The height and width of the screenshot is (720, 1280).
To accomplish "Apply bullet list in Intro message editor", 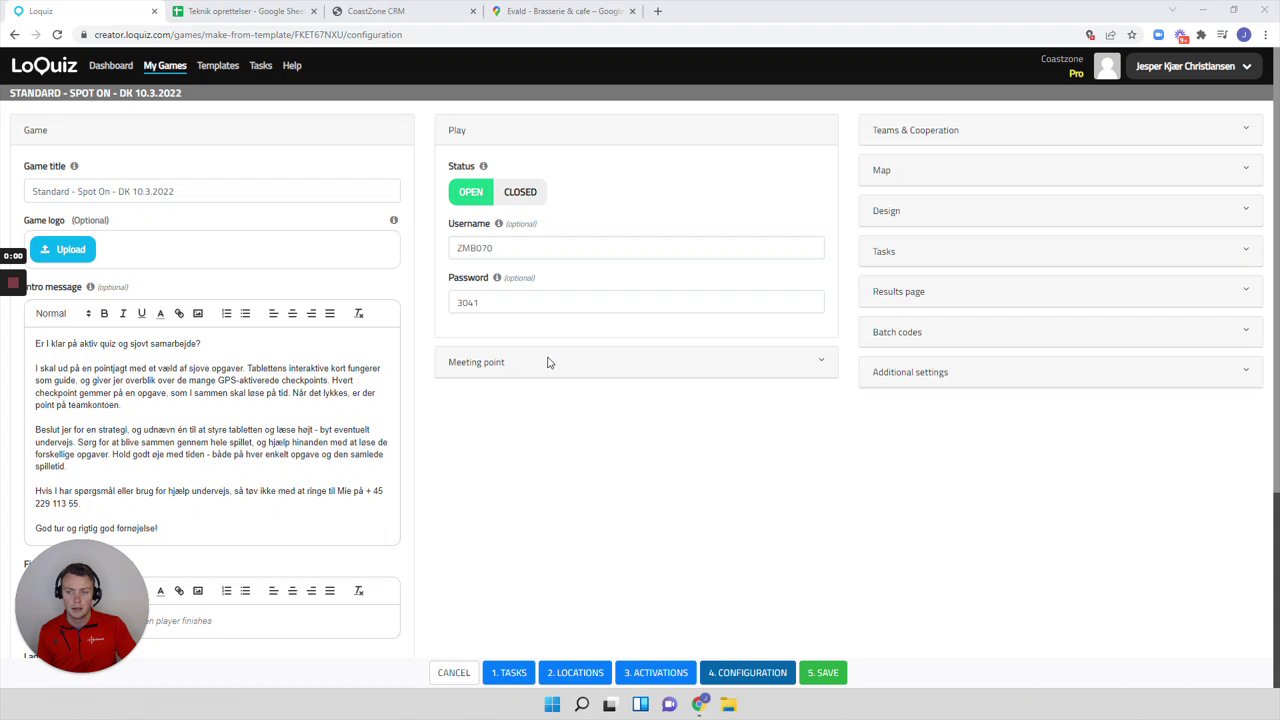I will [x=245, y=314].
